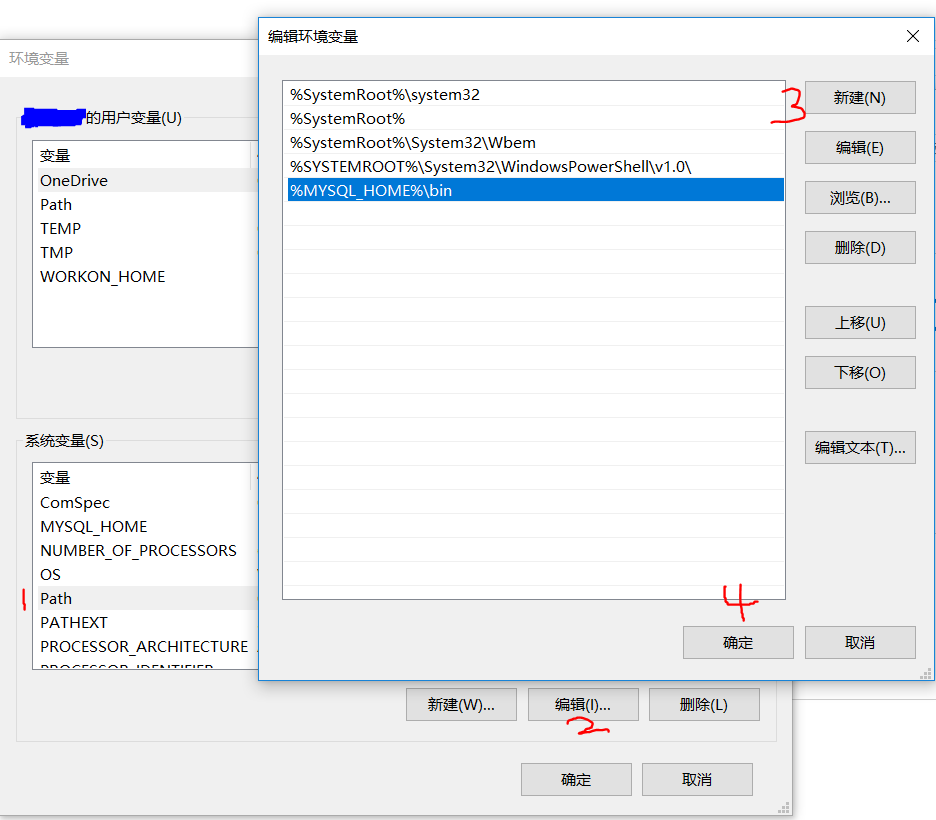The width and height of the screenshot is (936, 820).
Task: Click the 编辑(E) button in edit dialog
Action: point(859,147)
